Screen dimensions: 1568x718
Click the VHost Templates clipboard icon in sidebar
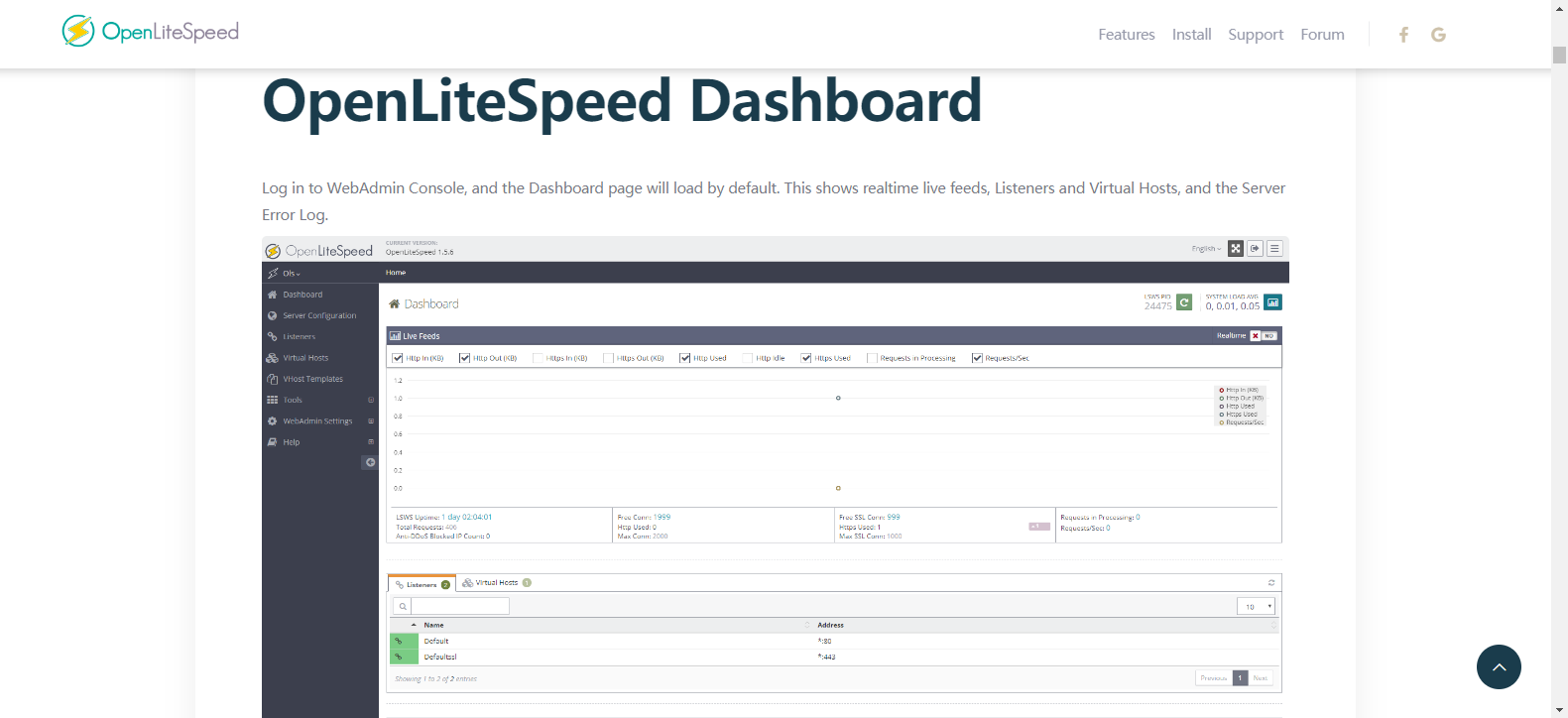(272, 379)
